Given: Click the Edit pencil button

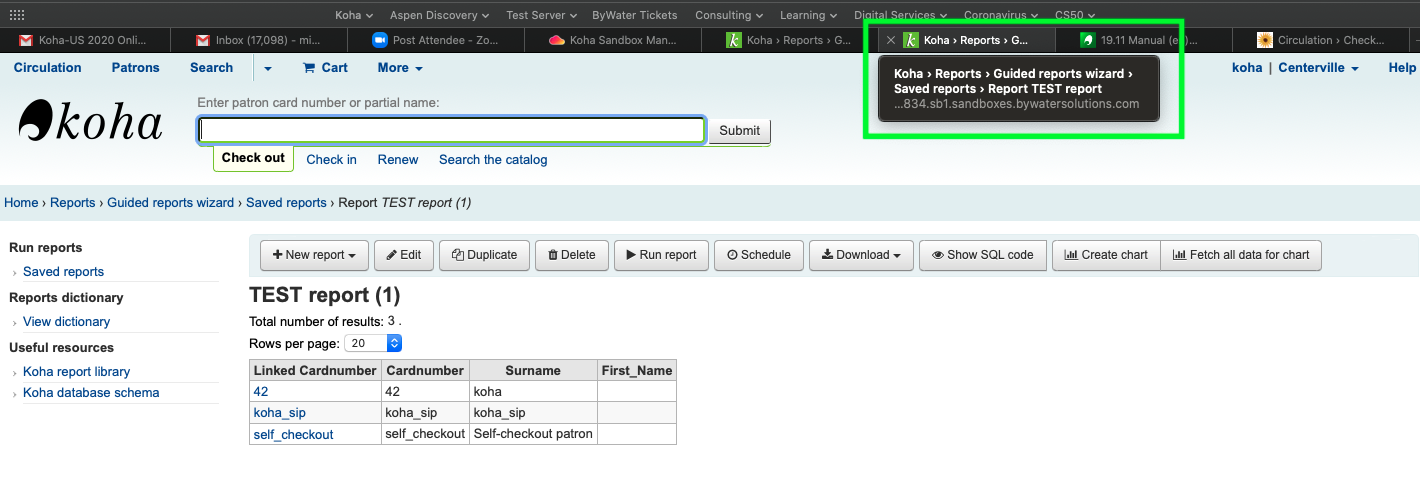Looking at the screenshot, I should pyautogui.click(x=403, y=255).
